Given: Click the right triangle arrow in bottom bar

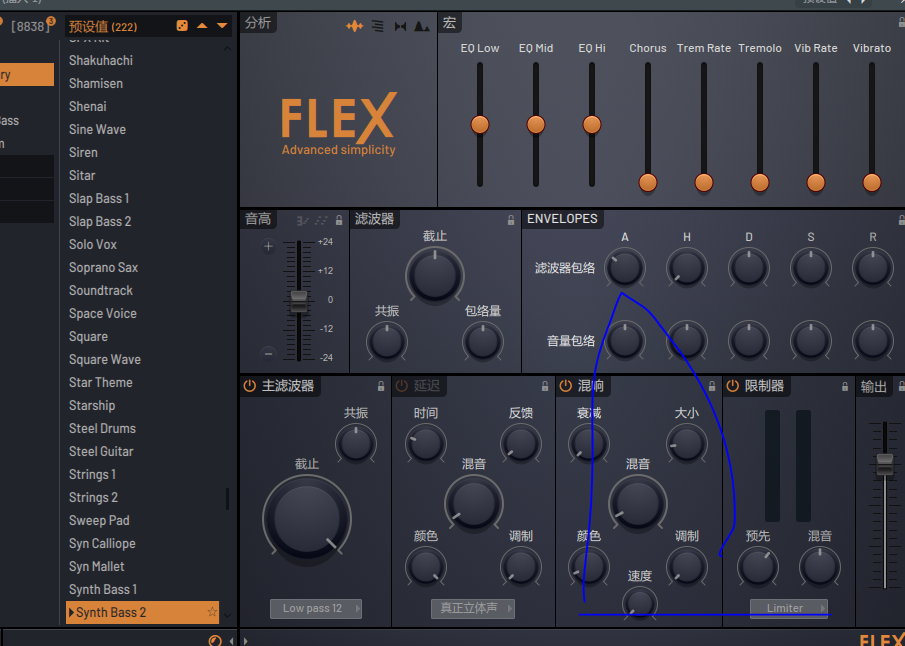Looking at the screenshot, I should (245, 641).
